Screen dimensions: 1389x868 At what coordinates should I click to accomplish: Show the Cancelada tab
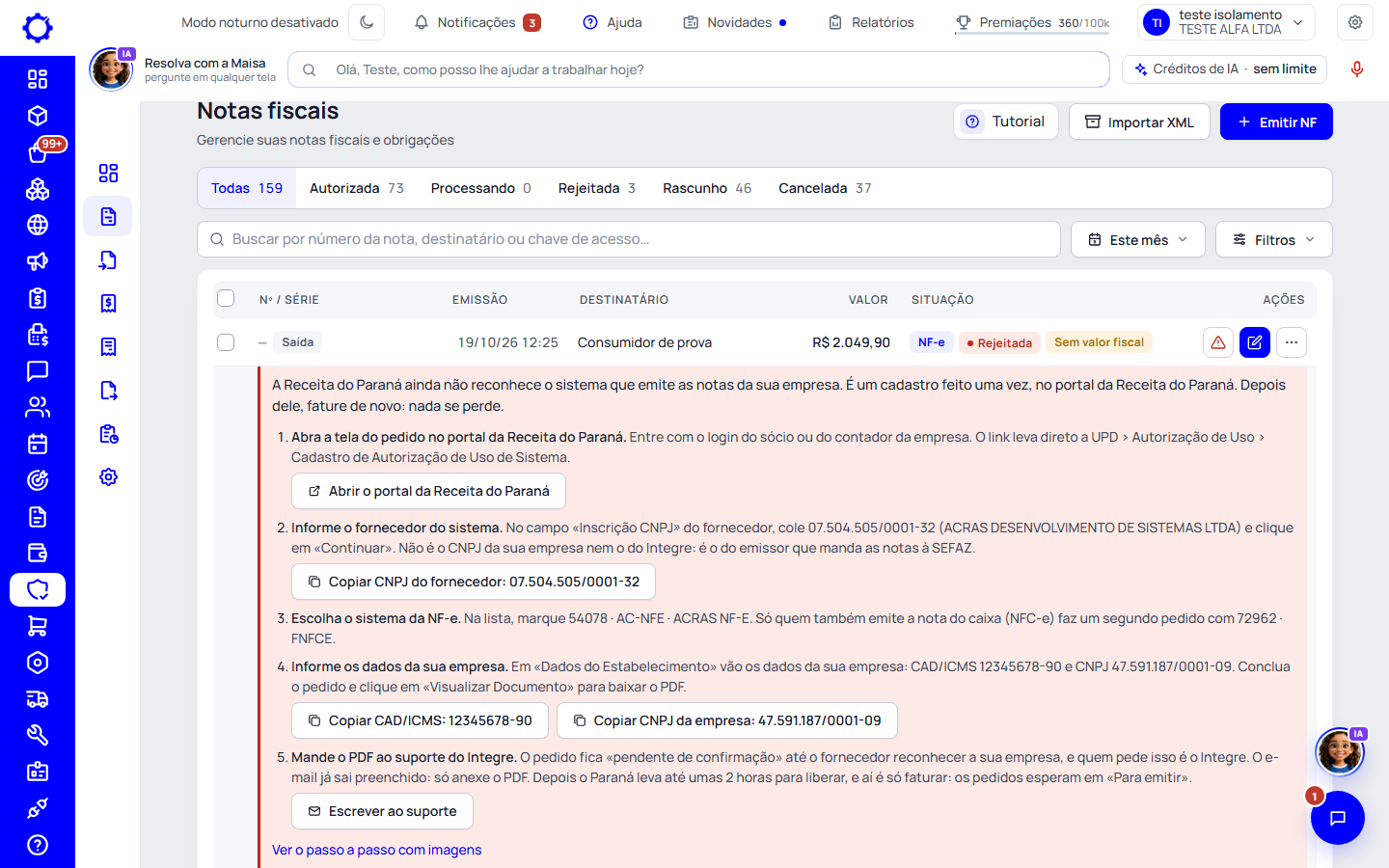[x=825, y=188]
